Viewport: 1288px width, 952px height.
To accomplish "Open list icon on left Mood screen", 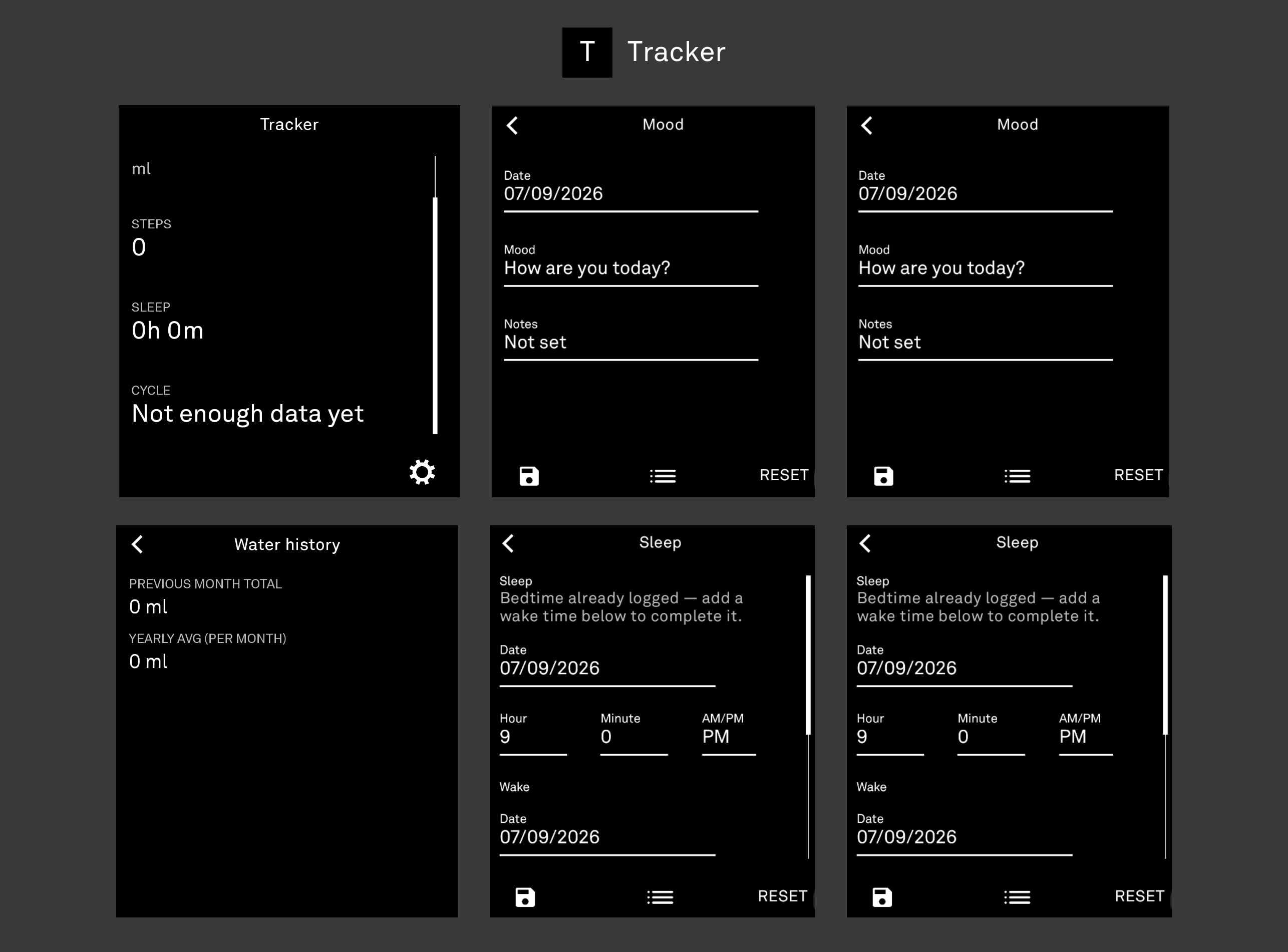I will (x=663, y=476).
